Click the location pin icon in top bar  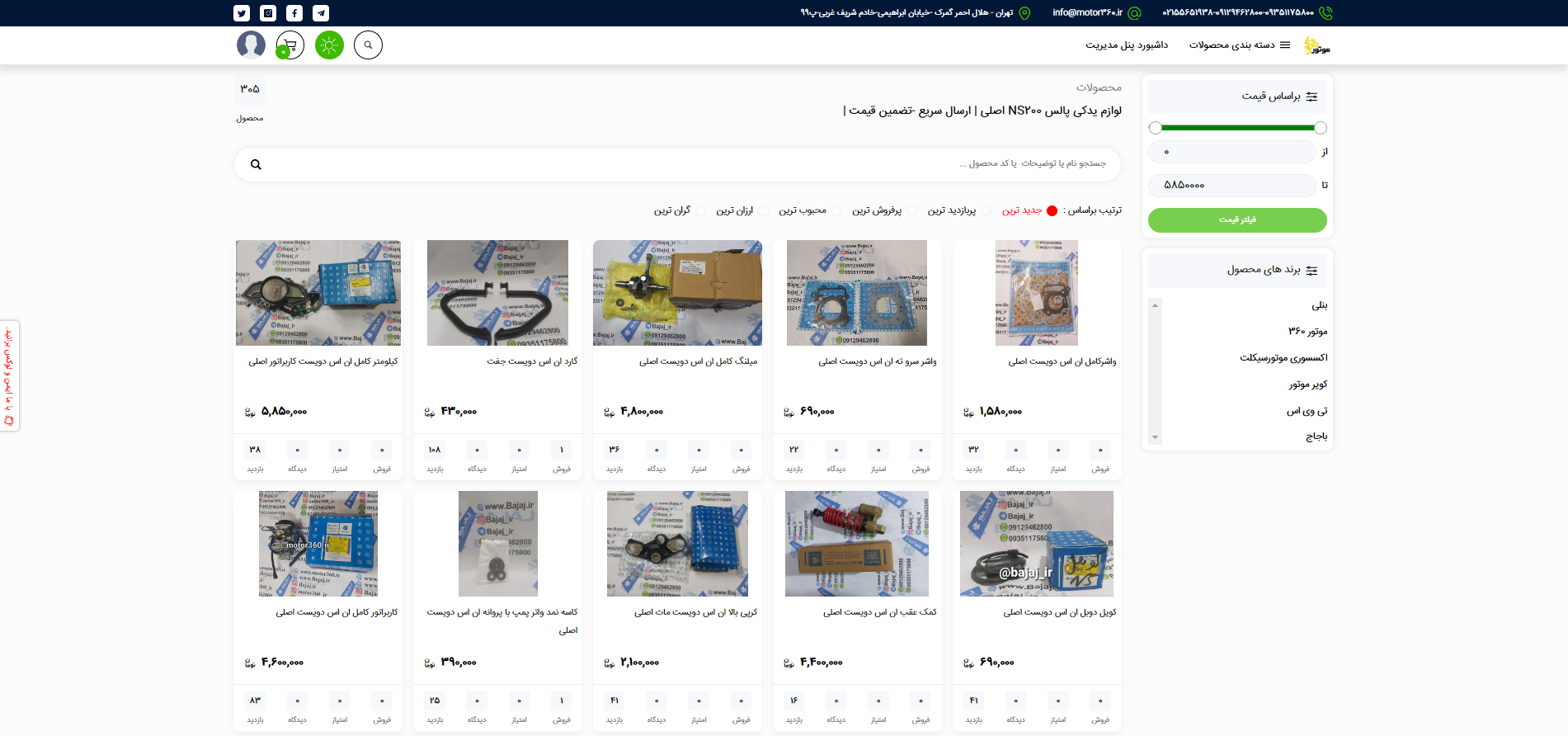[x=1025, y=13]
